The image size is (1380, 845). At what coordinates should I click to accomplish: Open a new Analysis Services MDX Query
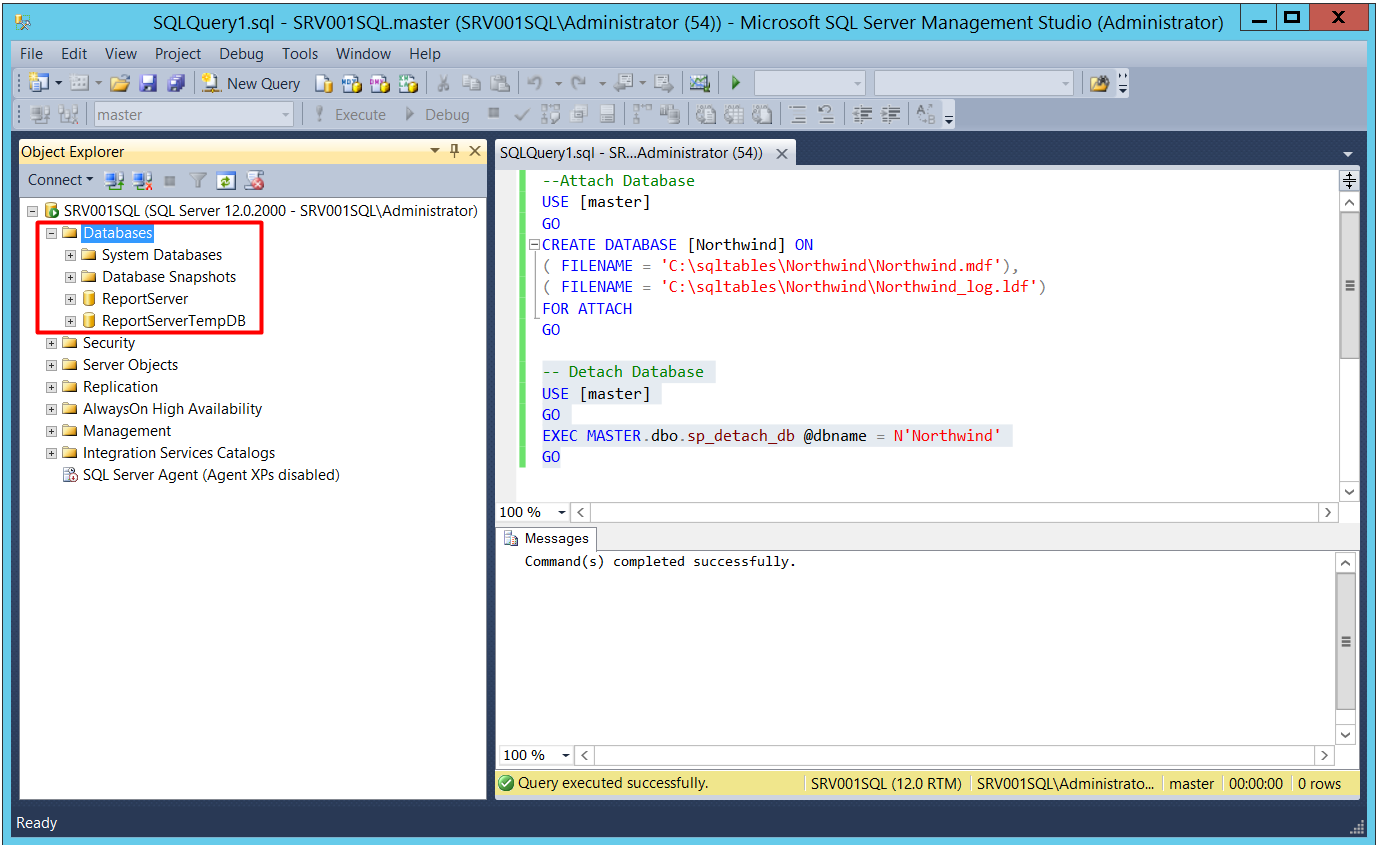point(352,83)
